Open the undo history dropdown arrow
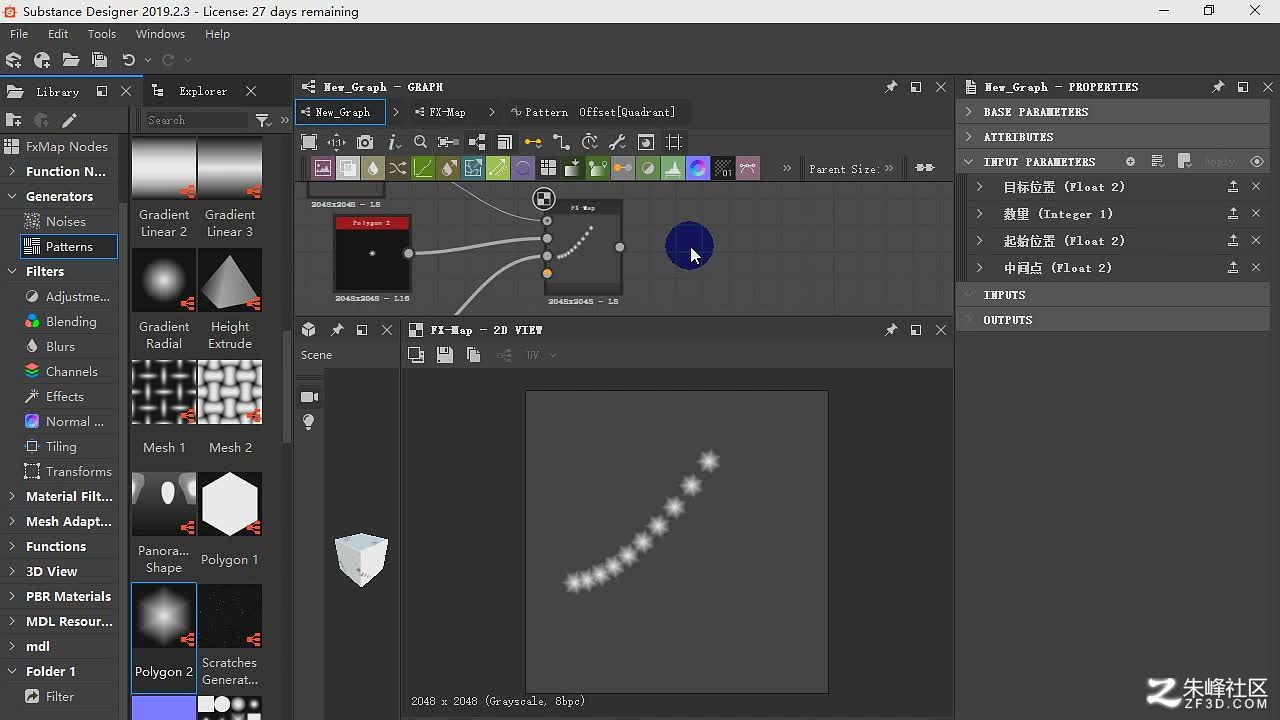1280x720 pixels. pos(147,60)
